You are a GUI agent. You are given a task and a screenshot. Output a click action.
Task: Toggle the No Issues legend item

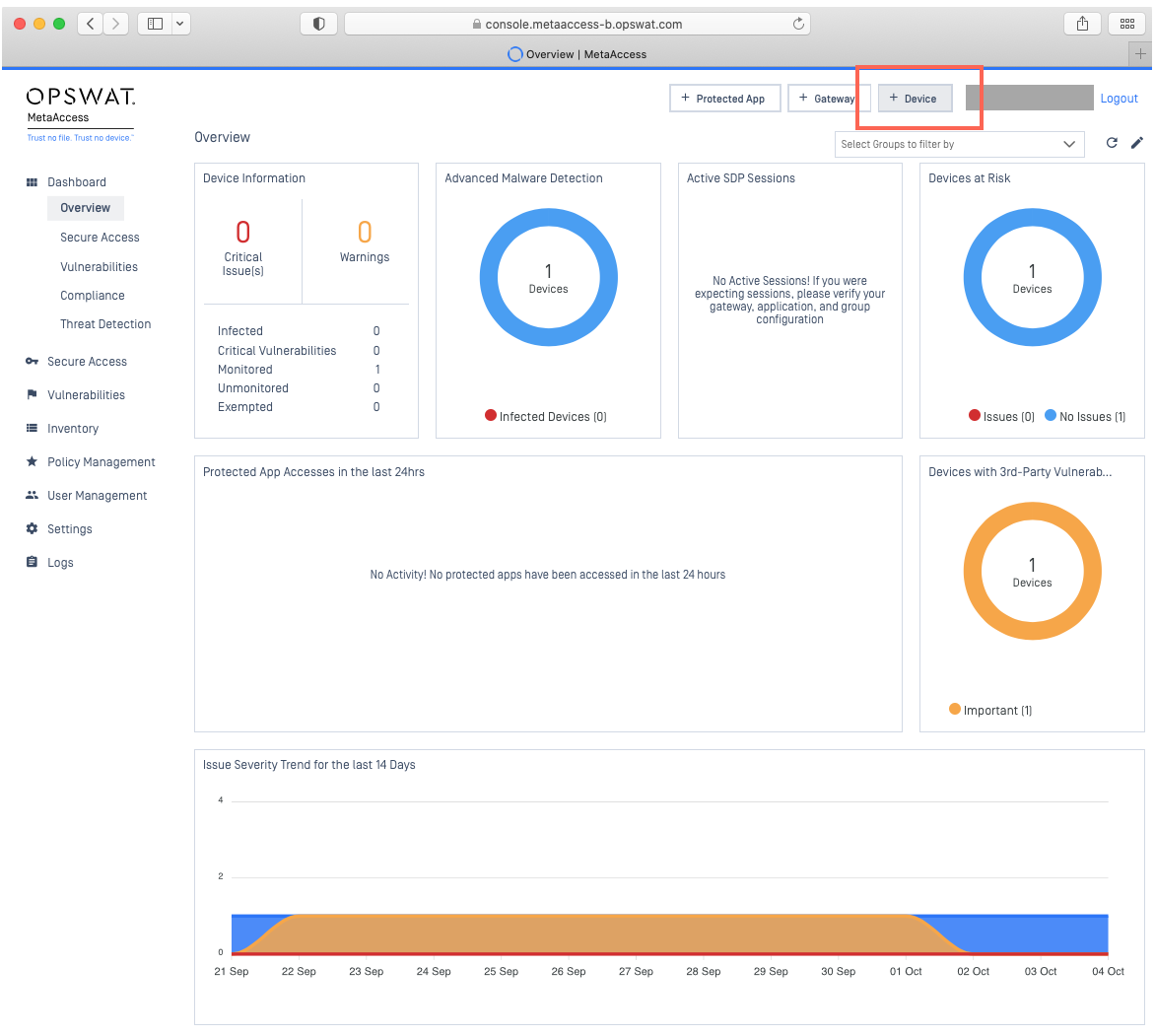click(x=1084, y=417)
